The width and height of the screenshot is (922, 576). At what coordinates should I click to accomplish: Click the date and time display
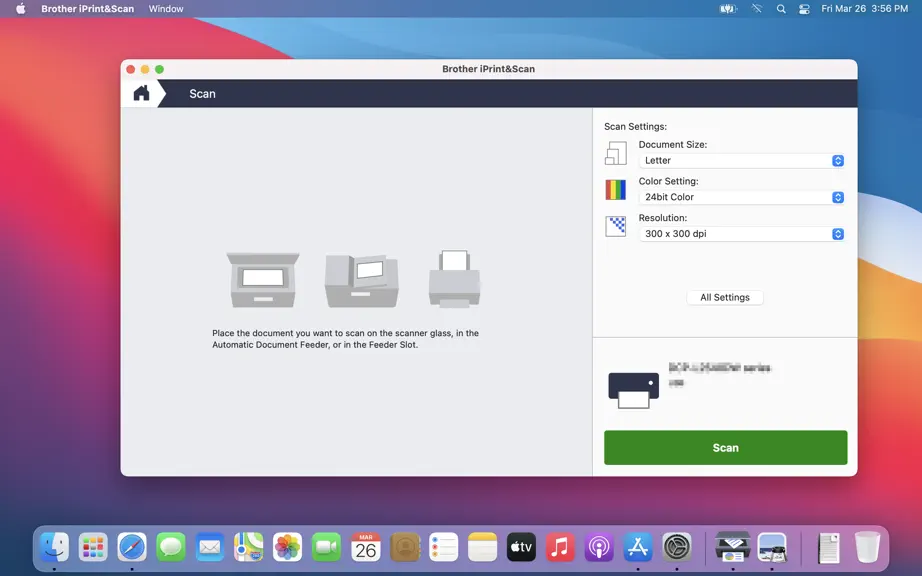click(864, 9)
